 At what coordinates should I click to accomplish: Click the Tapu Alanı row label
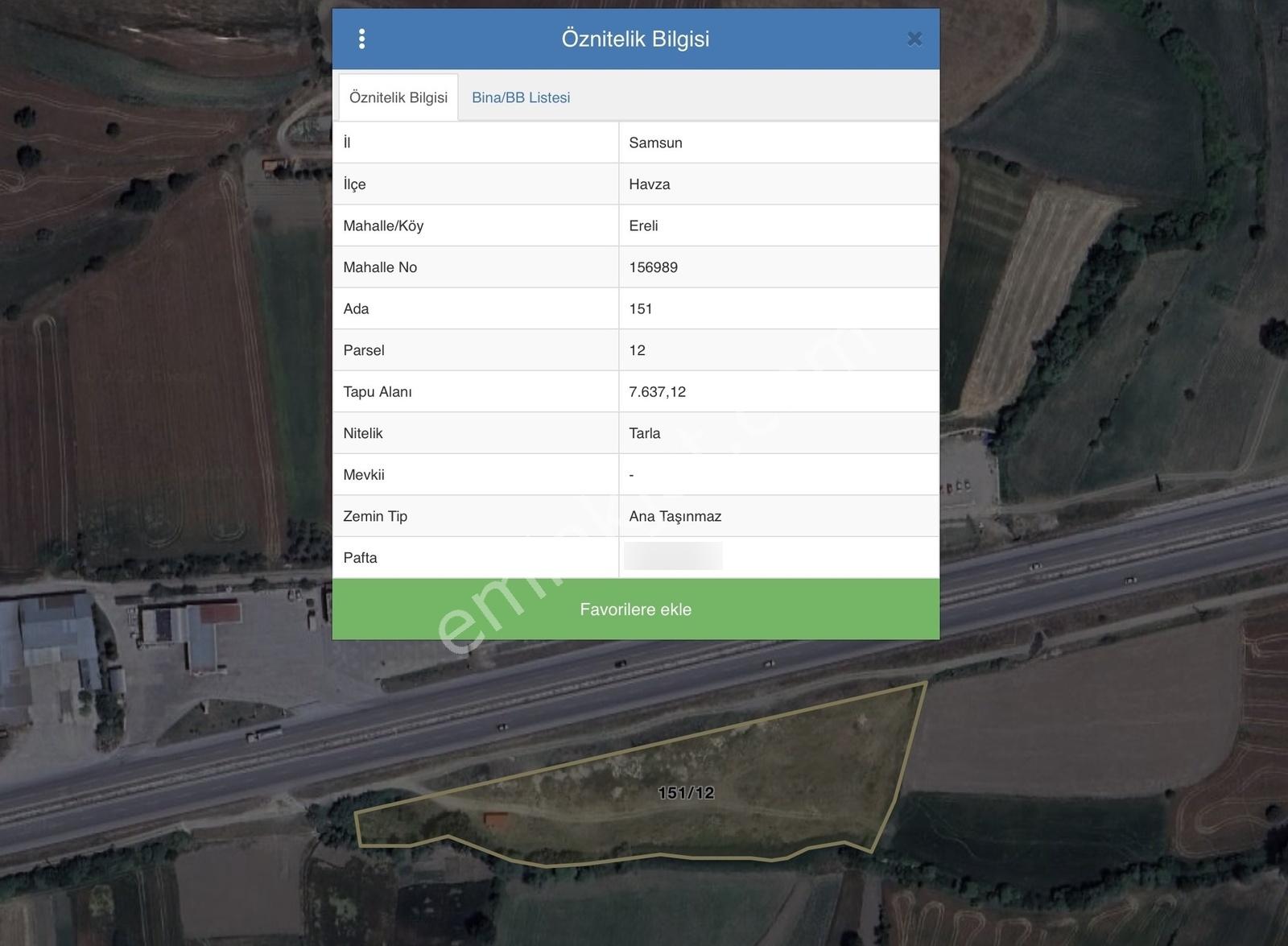(x=378, y=392)
